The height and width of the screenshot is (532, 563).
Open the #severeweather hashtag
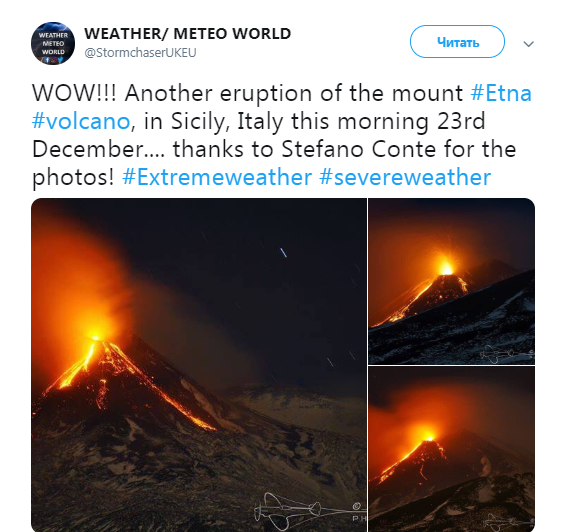(x=405, y=177)
